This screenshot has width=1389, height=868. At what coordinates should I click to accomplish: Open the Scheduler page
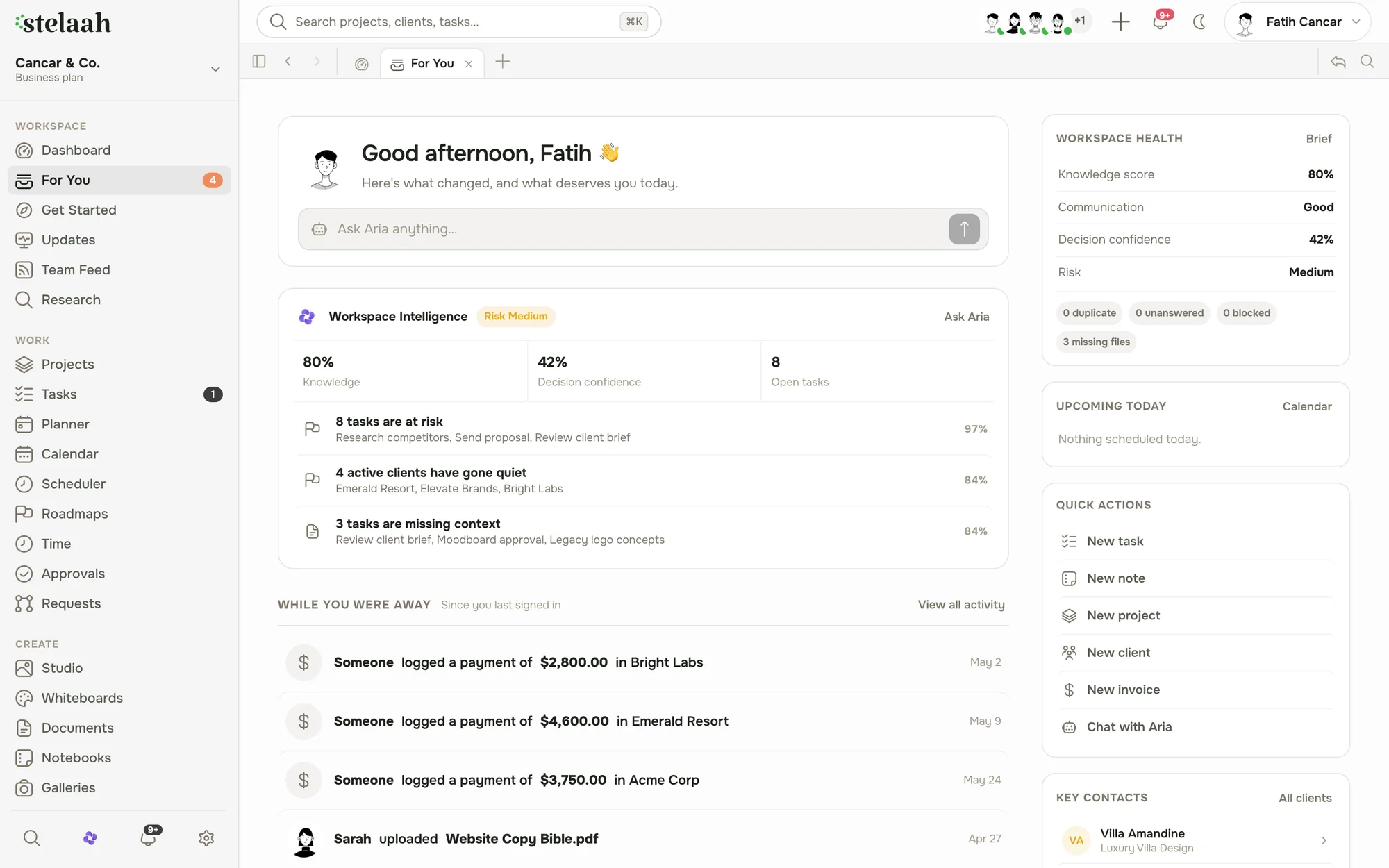click(x=119, y=484)
